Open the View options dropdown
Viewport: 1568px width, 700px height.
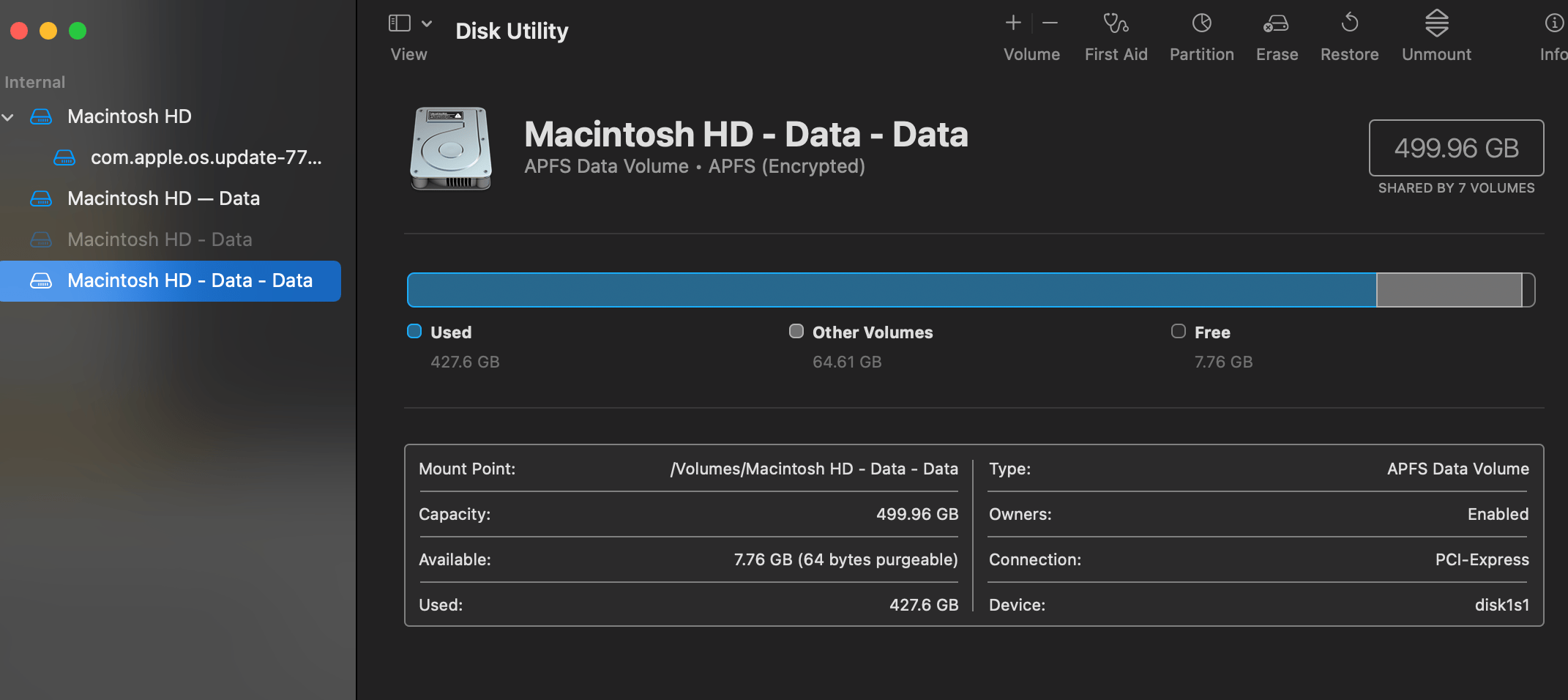coord(428,23)
